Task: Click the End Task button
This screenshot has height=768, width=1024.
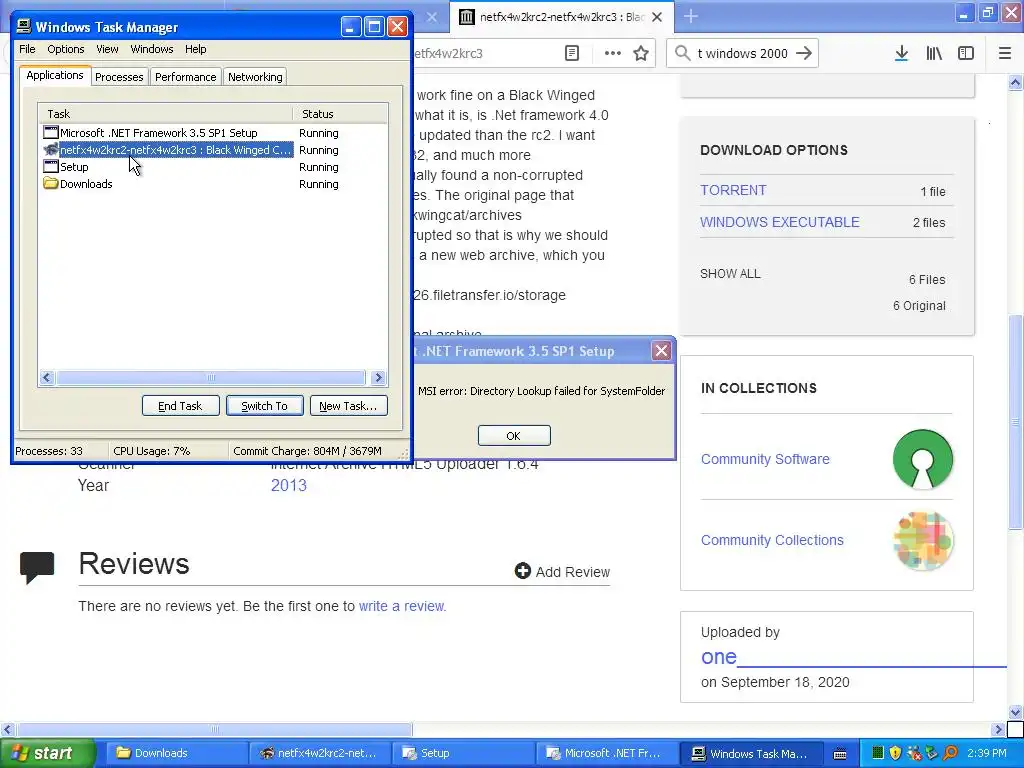Action: coord(180,406)
